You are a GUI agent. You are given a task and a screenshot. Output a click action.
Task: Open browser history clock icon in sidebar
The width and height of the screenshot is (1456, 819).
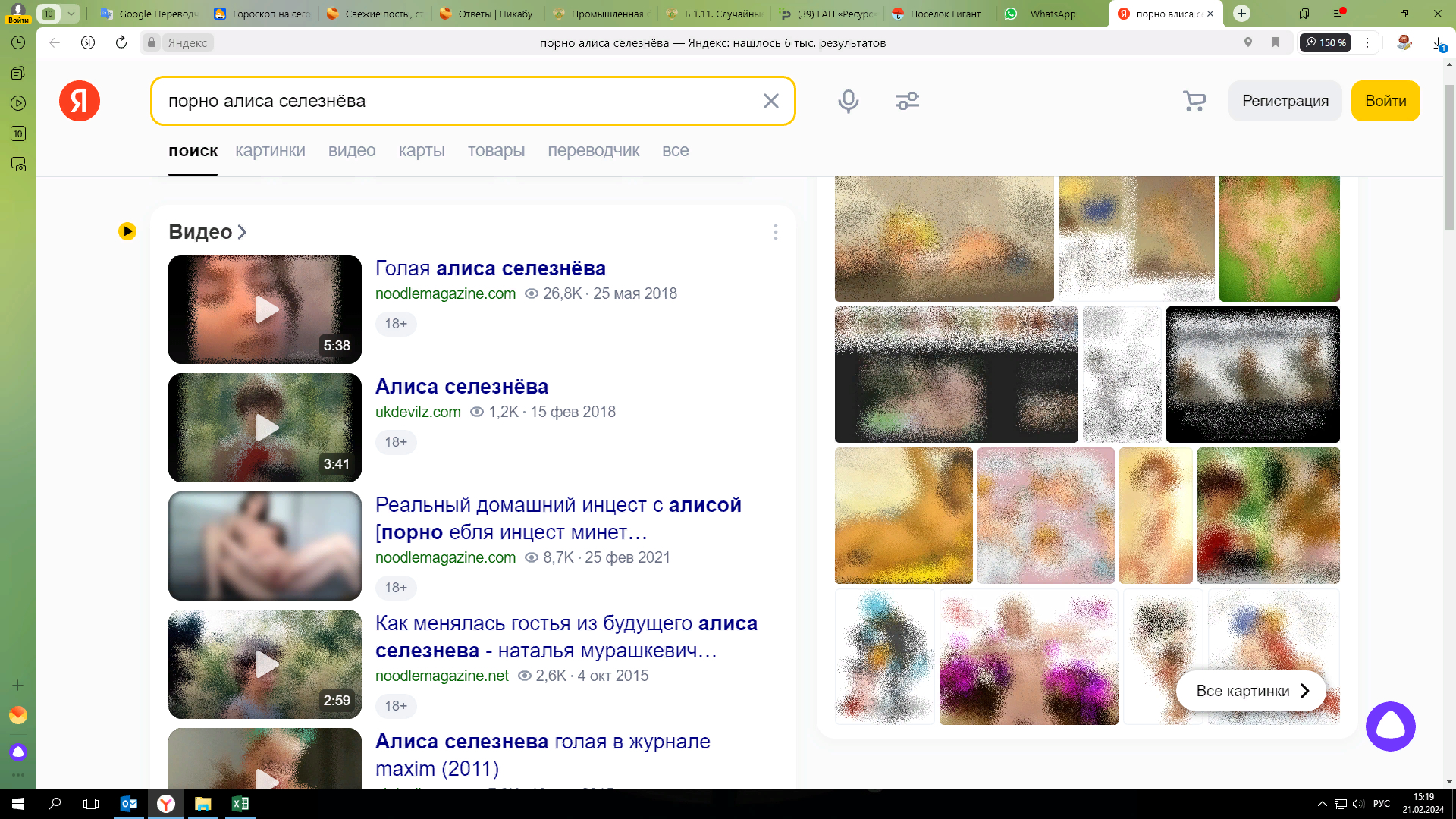coord(18,42)
